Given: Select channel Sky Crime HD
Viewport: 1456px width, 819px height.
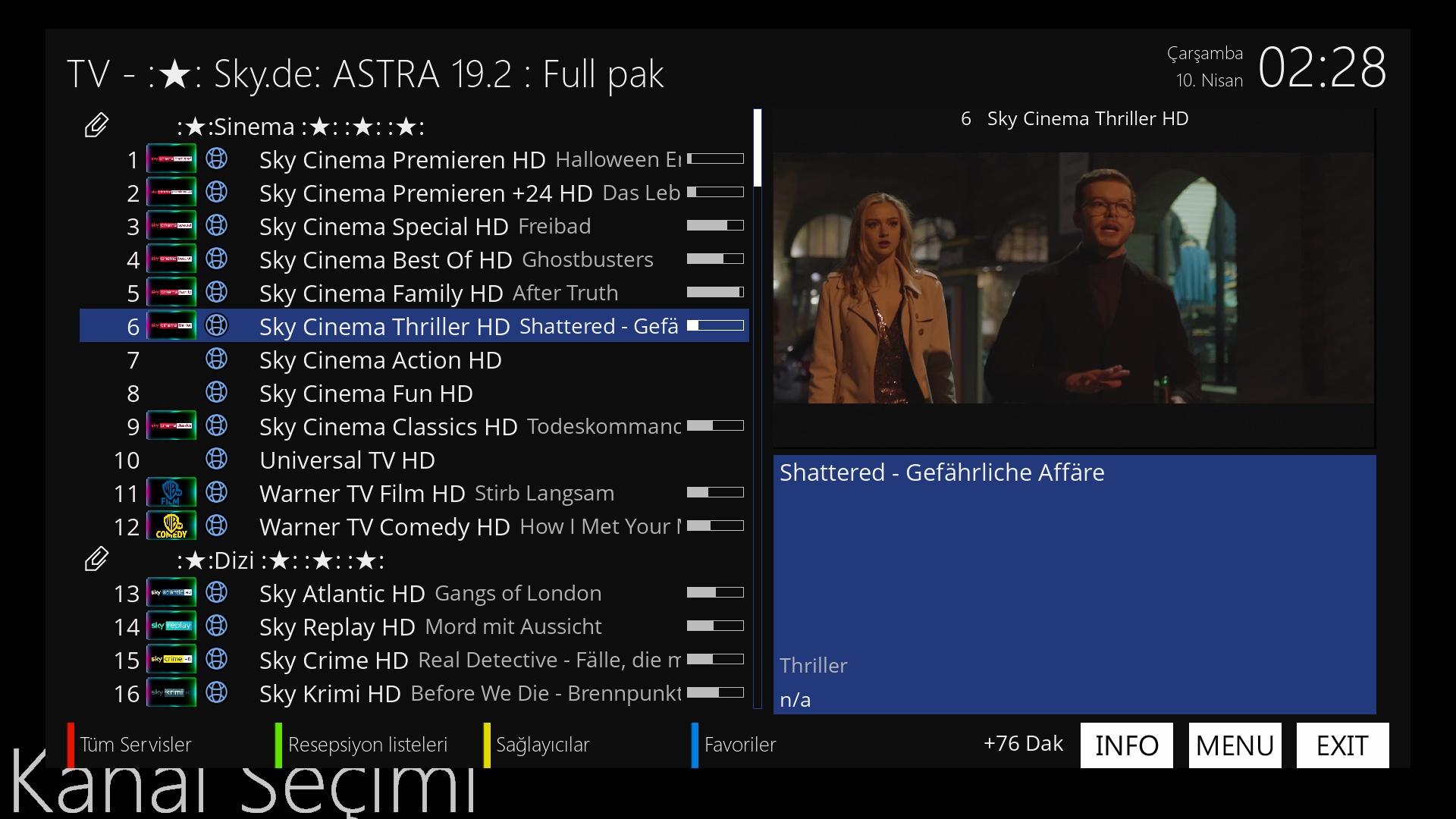Looking at the screenshot, I should 414,661.
